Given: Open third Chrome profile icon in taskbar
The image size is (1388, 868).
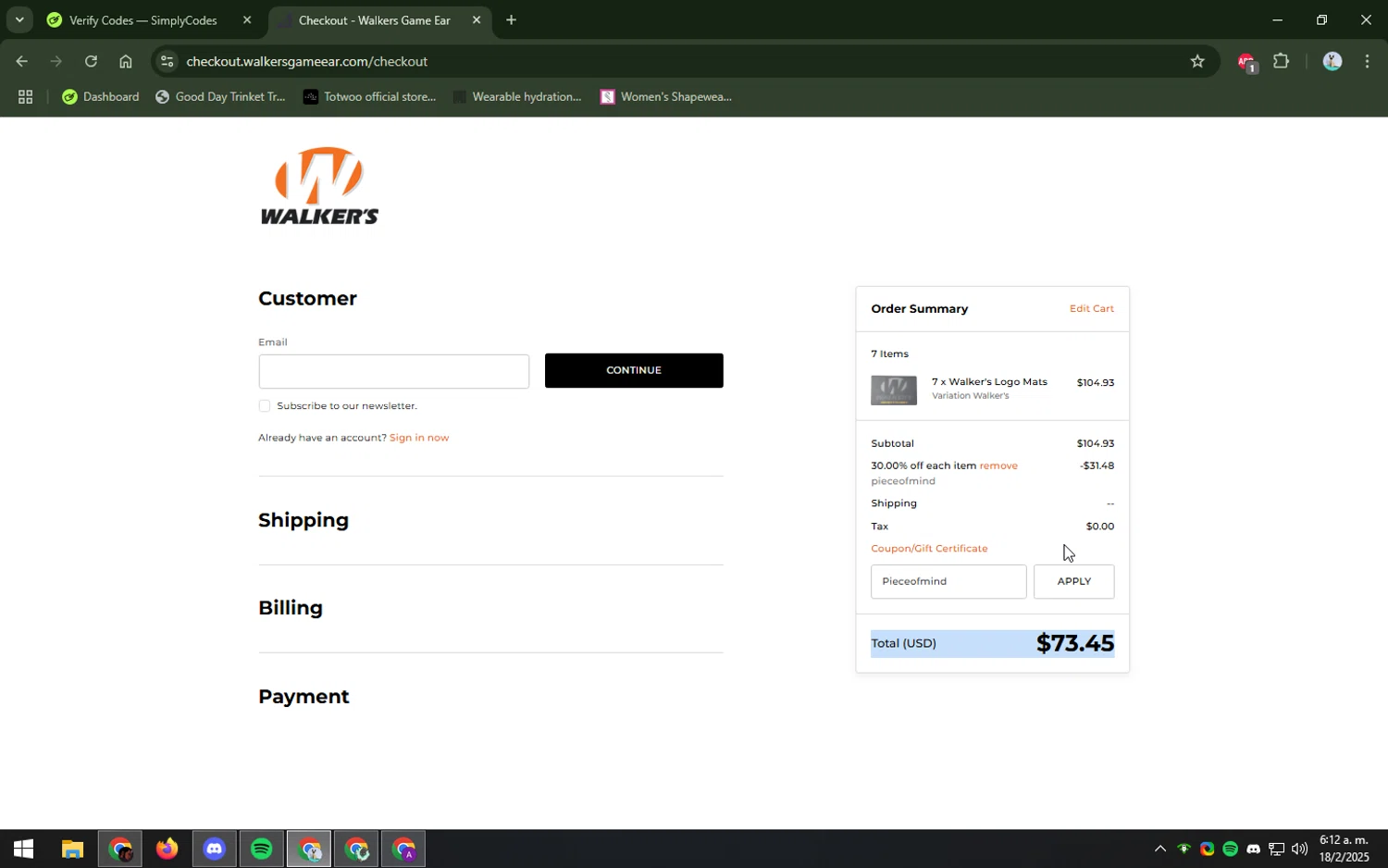Looking at the screenshot, I should click(x=356, y=849).
